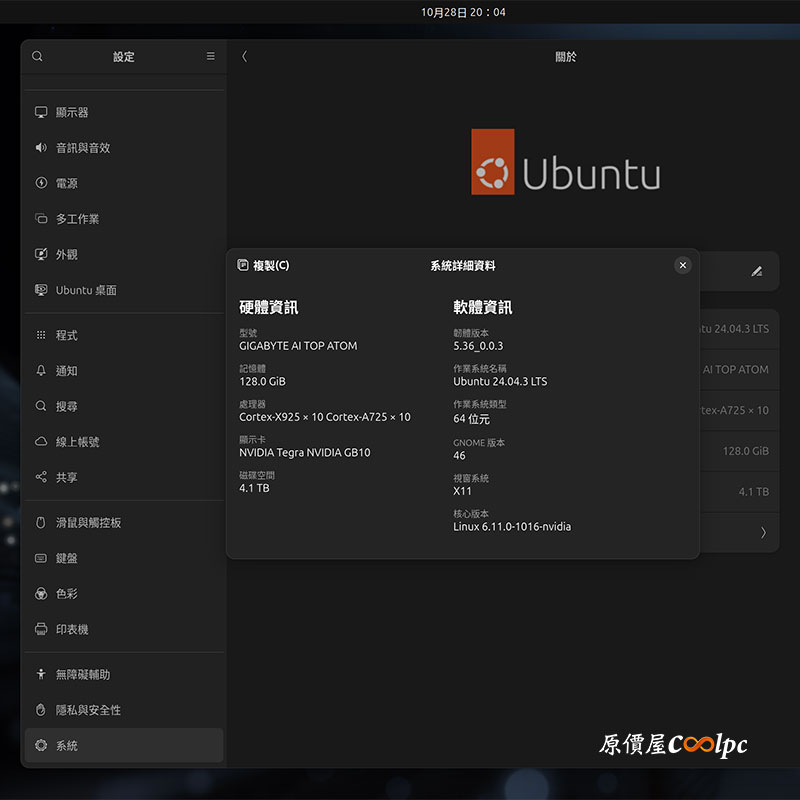Click the 共享 share icon
Screen dimensions: 800x800
tap(41, 478)
